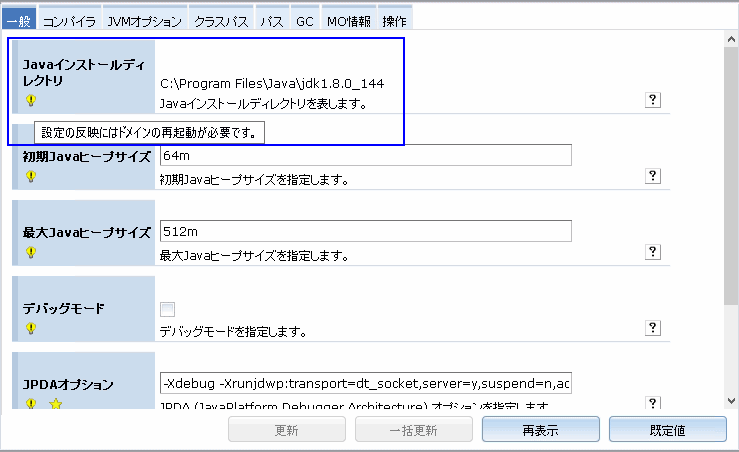Enable the デバッグモード checkbox

(168, 309)
